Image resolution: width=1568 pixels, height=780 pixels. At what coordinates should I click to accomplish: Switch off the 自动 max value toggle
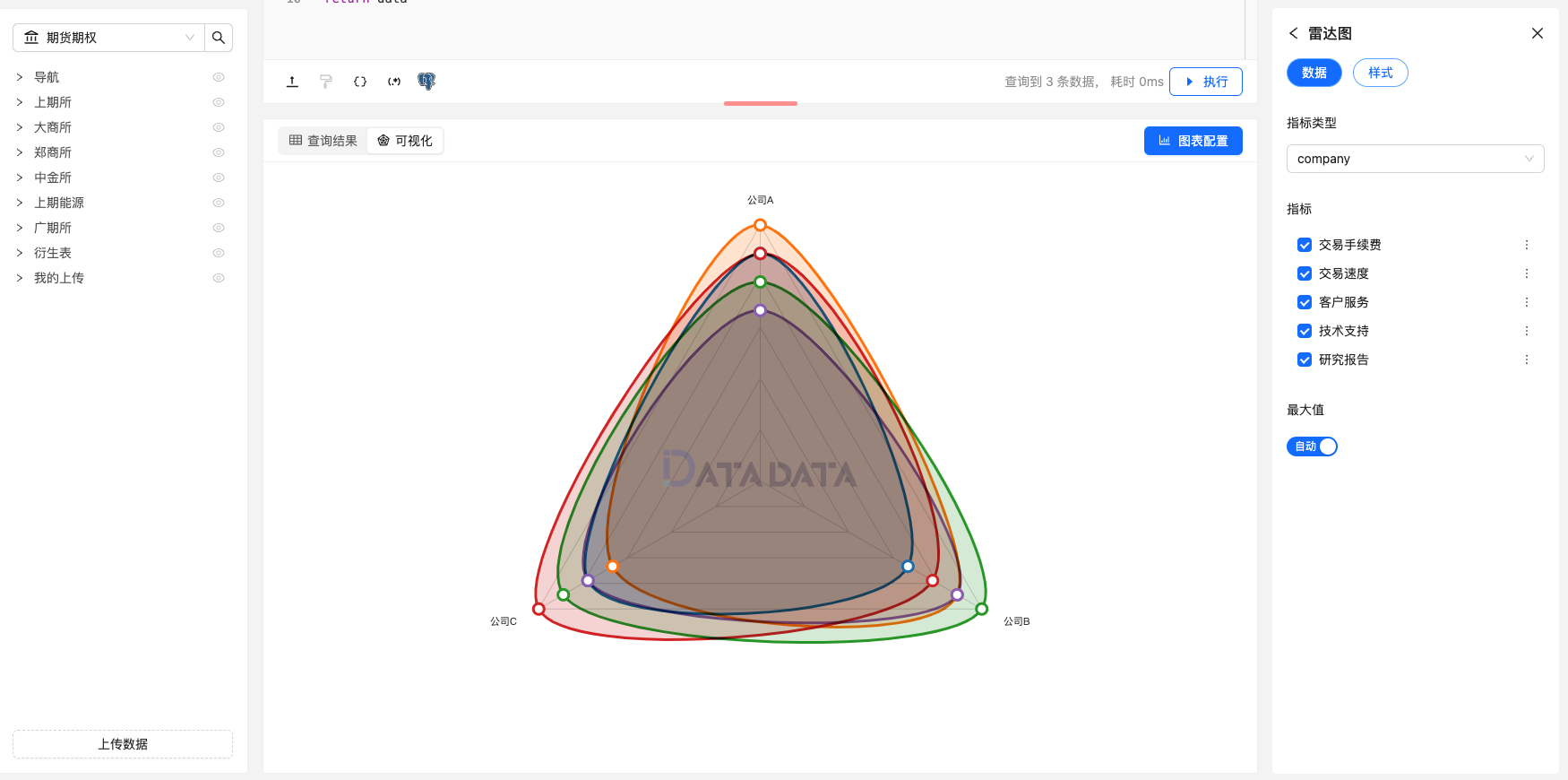1312,446
